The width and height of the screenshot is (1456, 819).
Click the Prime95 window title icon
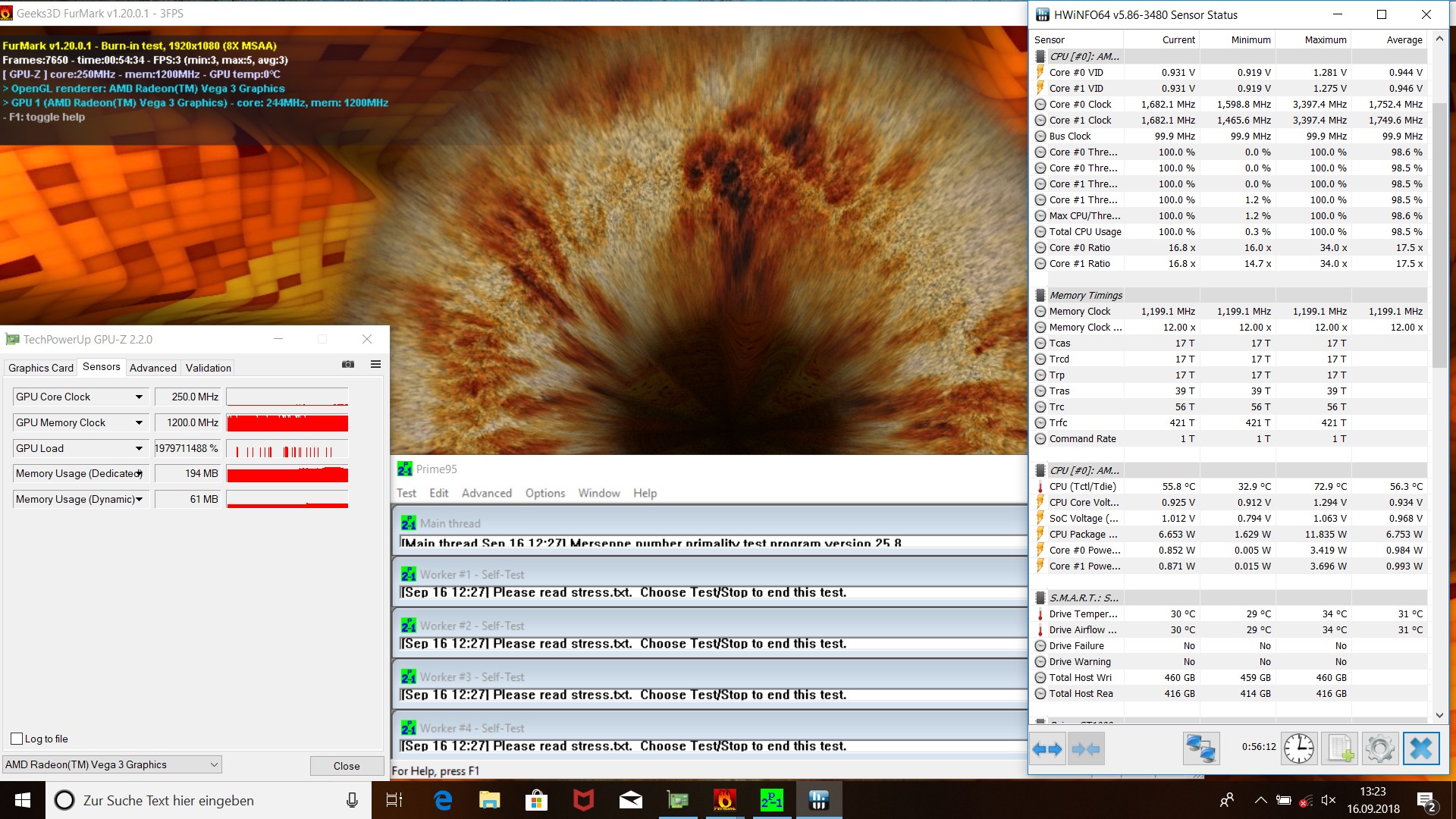pyautogui.click(x=405, y=469)
